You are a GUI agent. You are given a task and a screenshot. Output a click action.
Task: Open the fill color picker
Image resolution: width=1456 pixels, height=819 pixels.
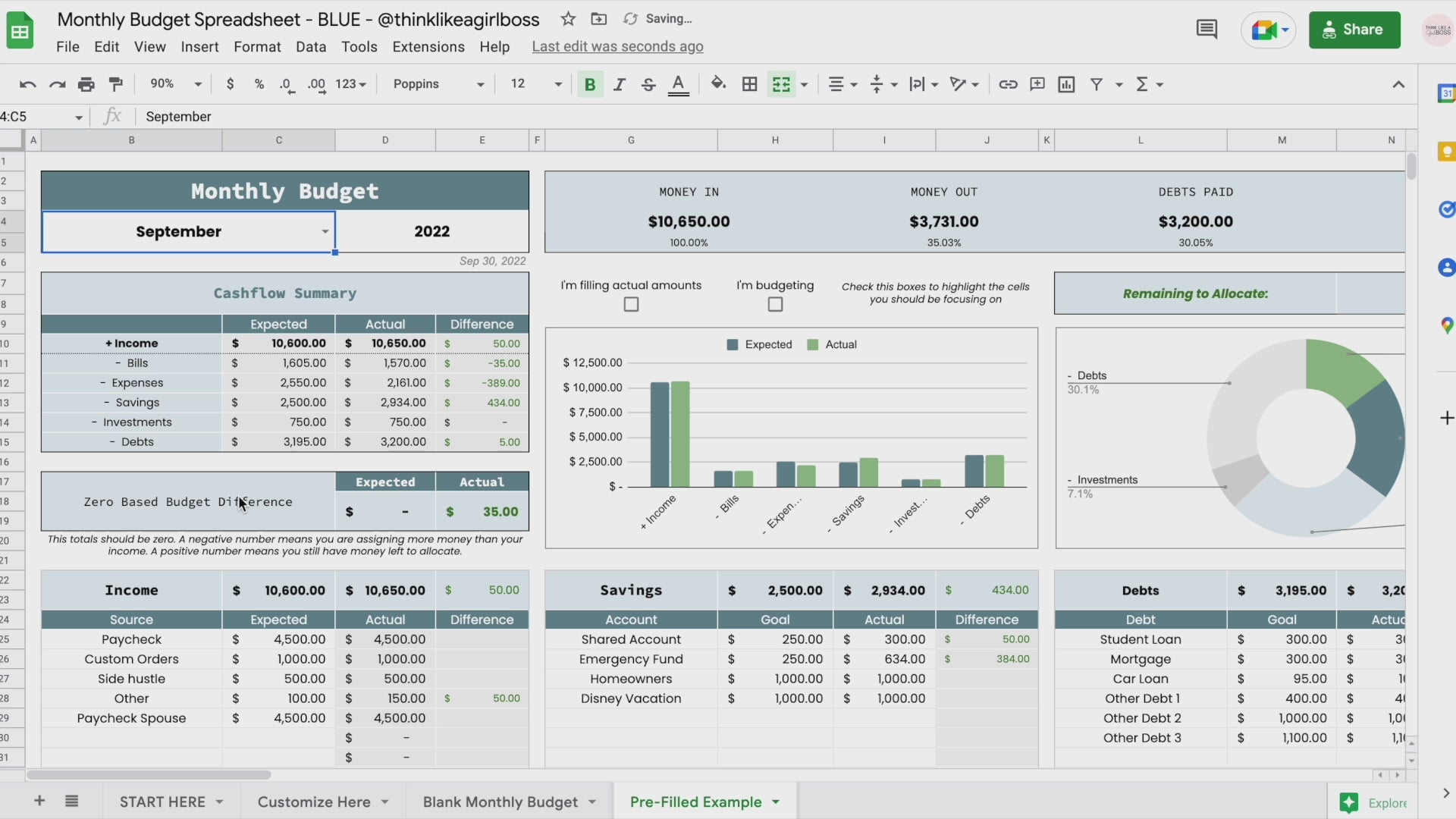(x=717, y=84)
